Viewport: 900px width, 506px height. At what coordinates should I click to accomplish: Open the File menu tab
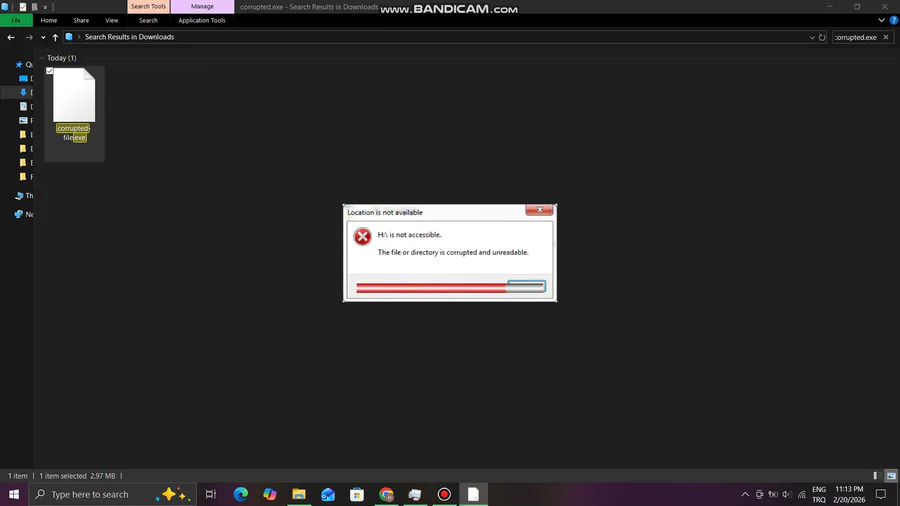pyautogui.click(x=16, y=20)
